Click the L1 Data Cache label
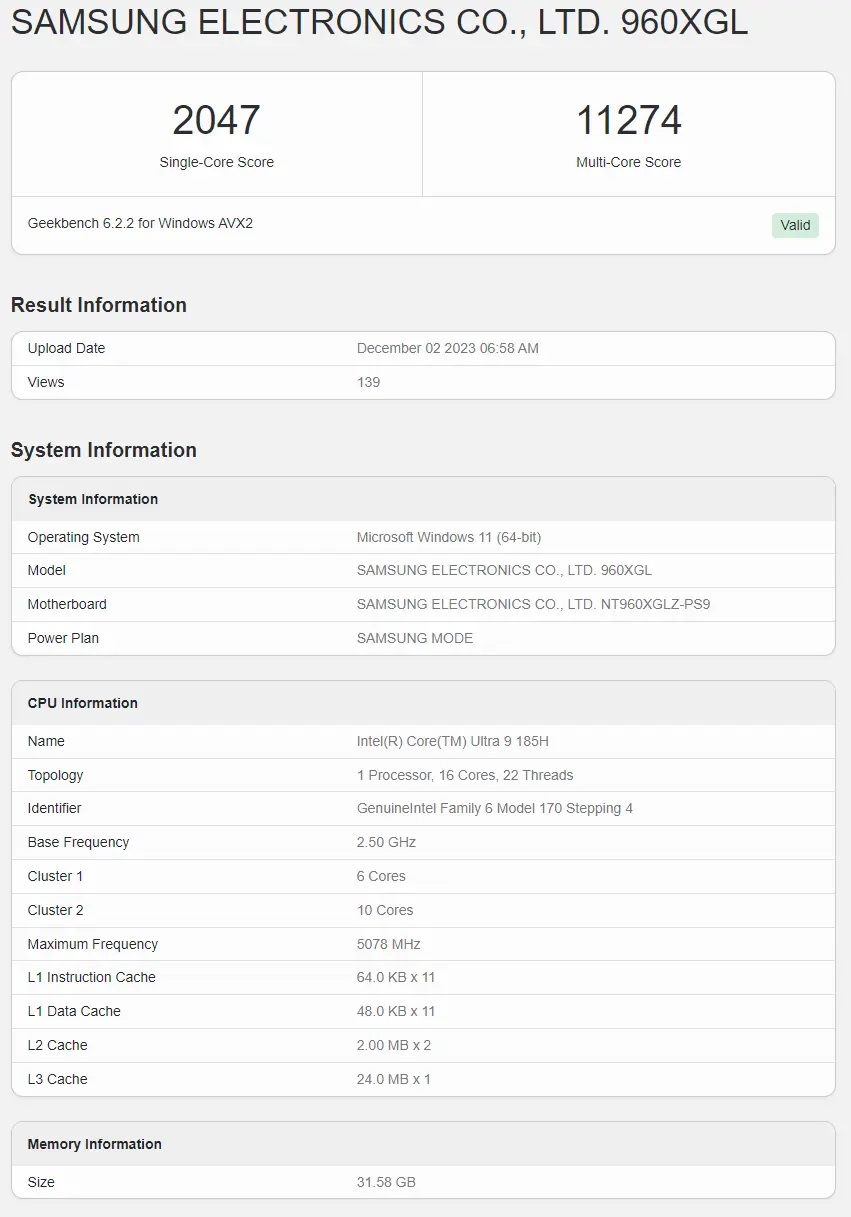Image resolution: width=851 pixels, height=1217 pixels. tap(74, 1011)
